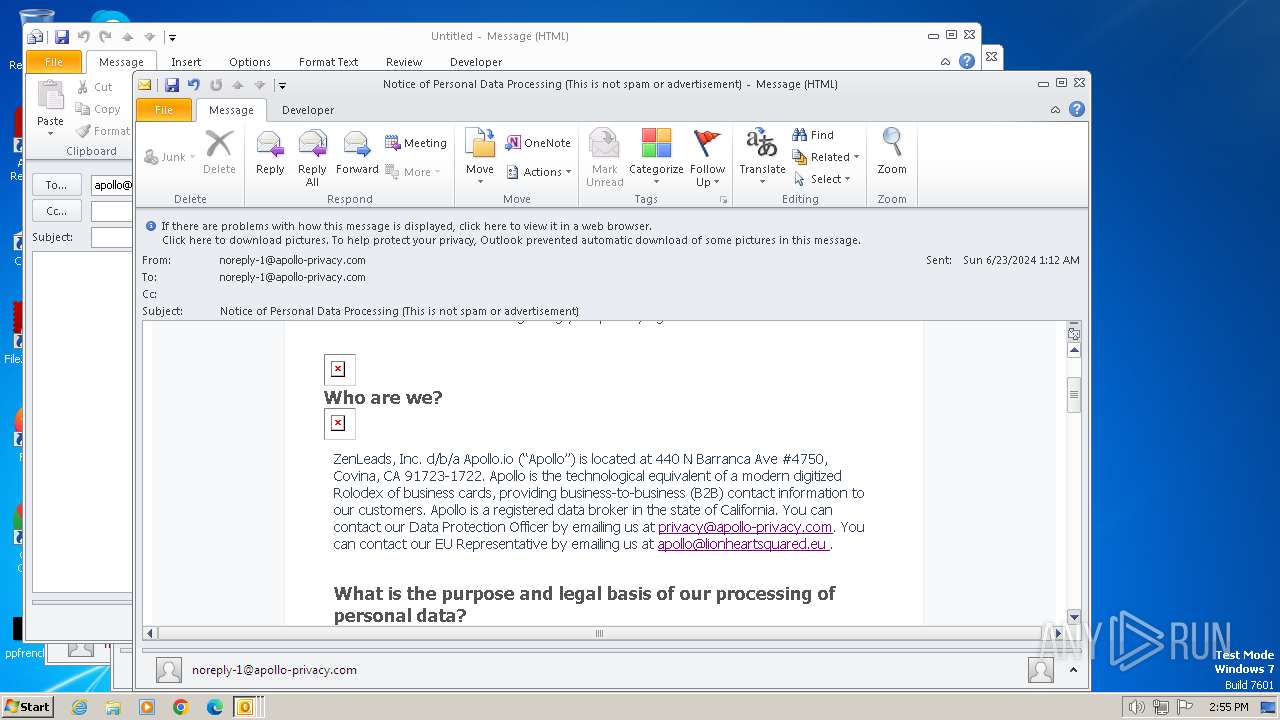
Task: Click Save icon in notice message quick access toolbar
Action: tap(172, 85)
